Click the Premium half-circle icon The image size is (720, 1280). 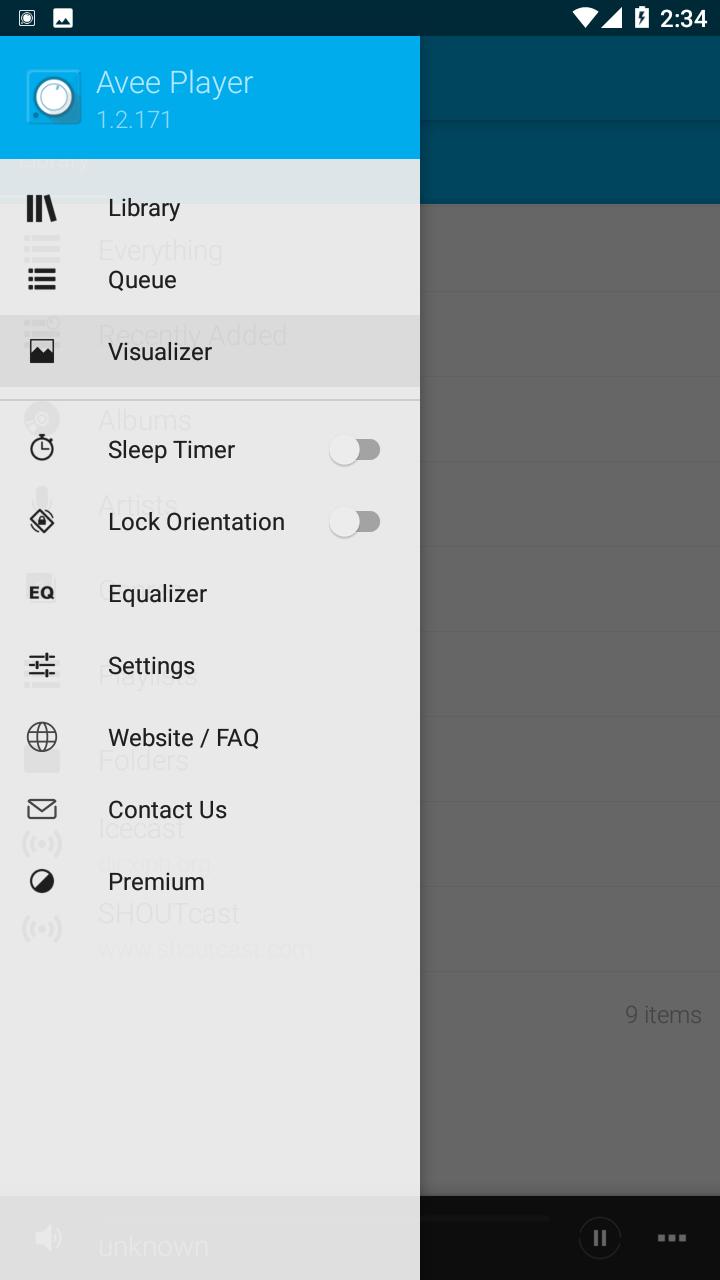[42, 881]
